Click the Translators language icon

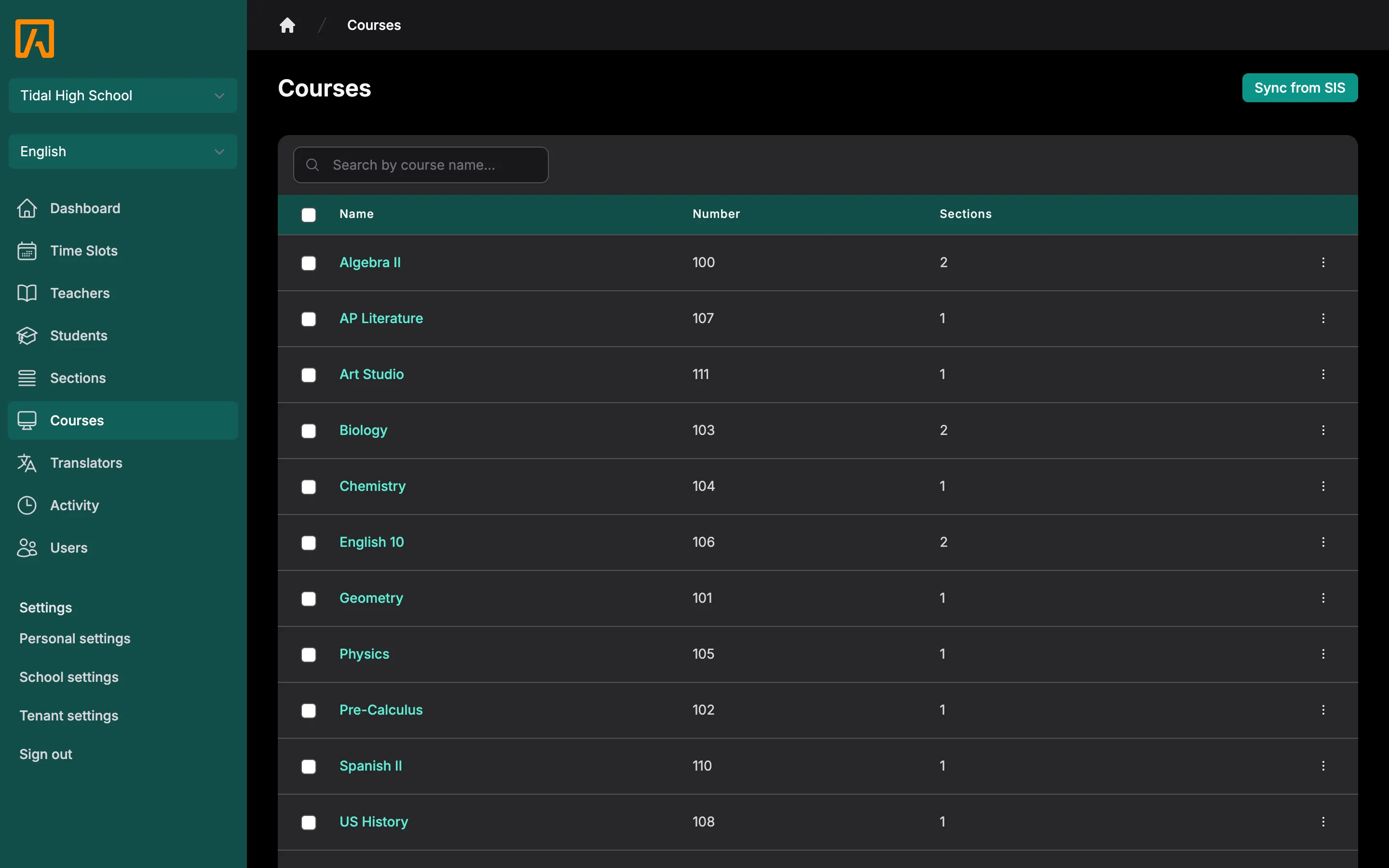pyautogui.click(x=27, y=463)
